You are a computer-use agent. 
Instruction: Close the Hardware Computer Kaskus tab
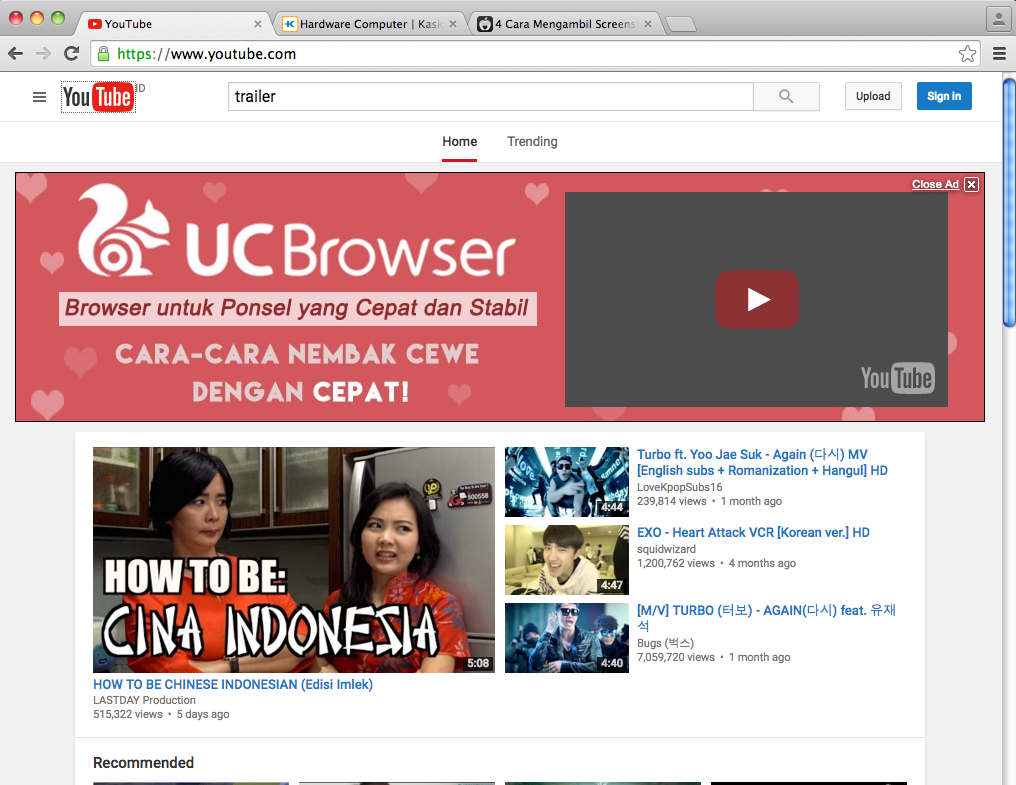[453, 24]
